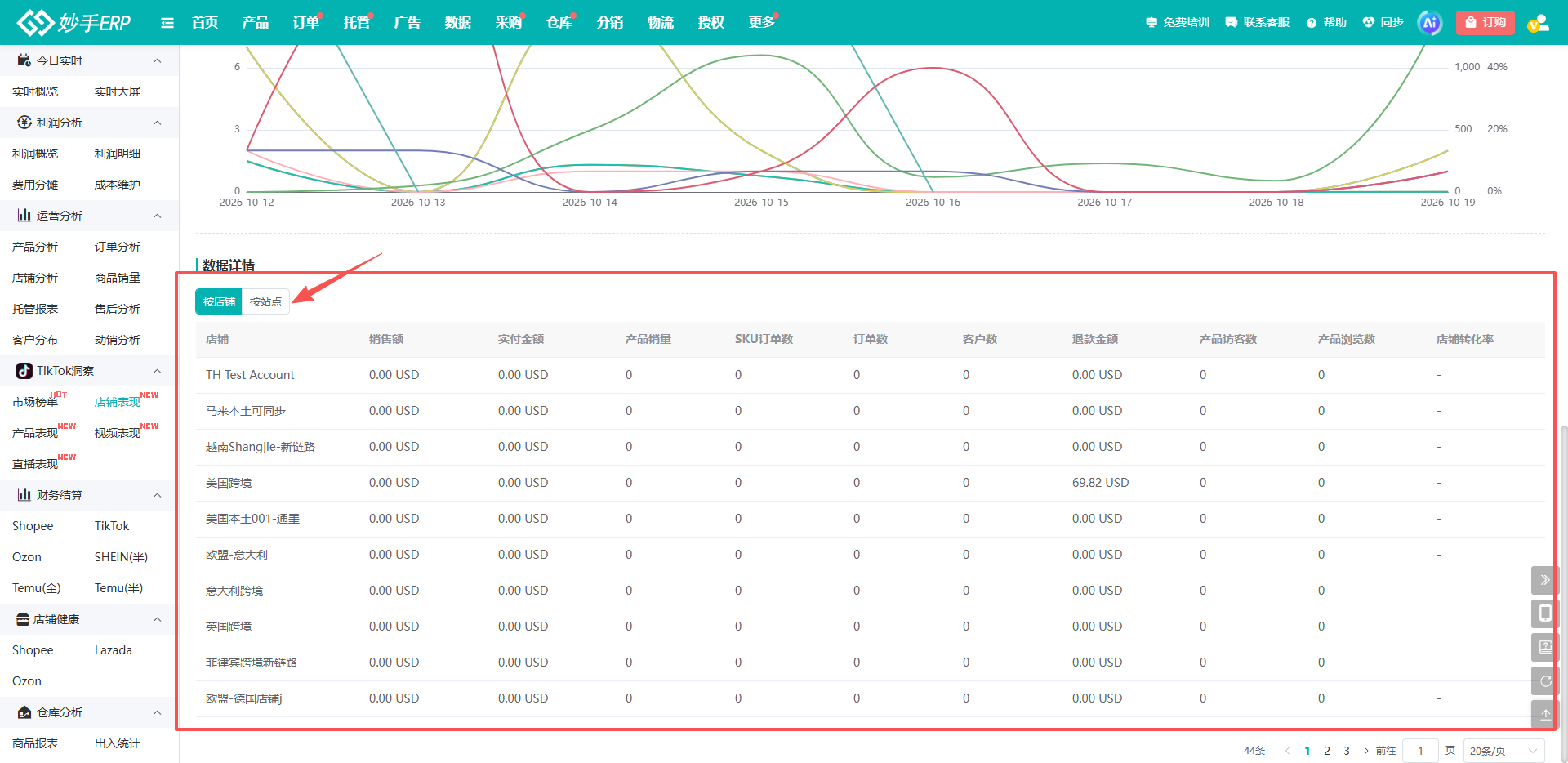Collapse the 财务结算 section chevron
Viewport: 1568px width, 763px height.
coord(157,495)
